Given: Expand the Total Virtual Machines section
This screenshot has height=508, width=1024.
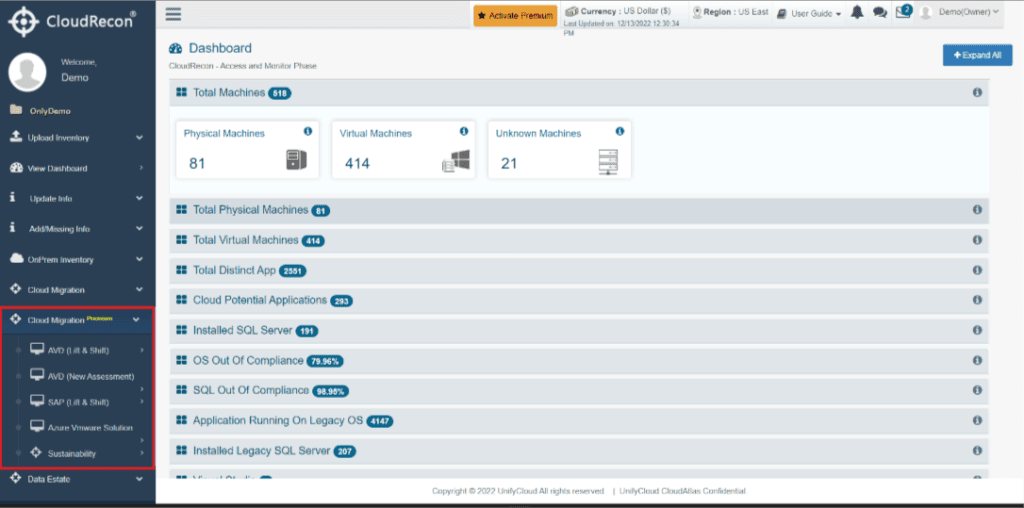Looking at the screenshot, I should 579,240.
